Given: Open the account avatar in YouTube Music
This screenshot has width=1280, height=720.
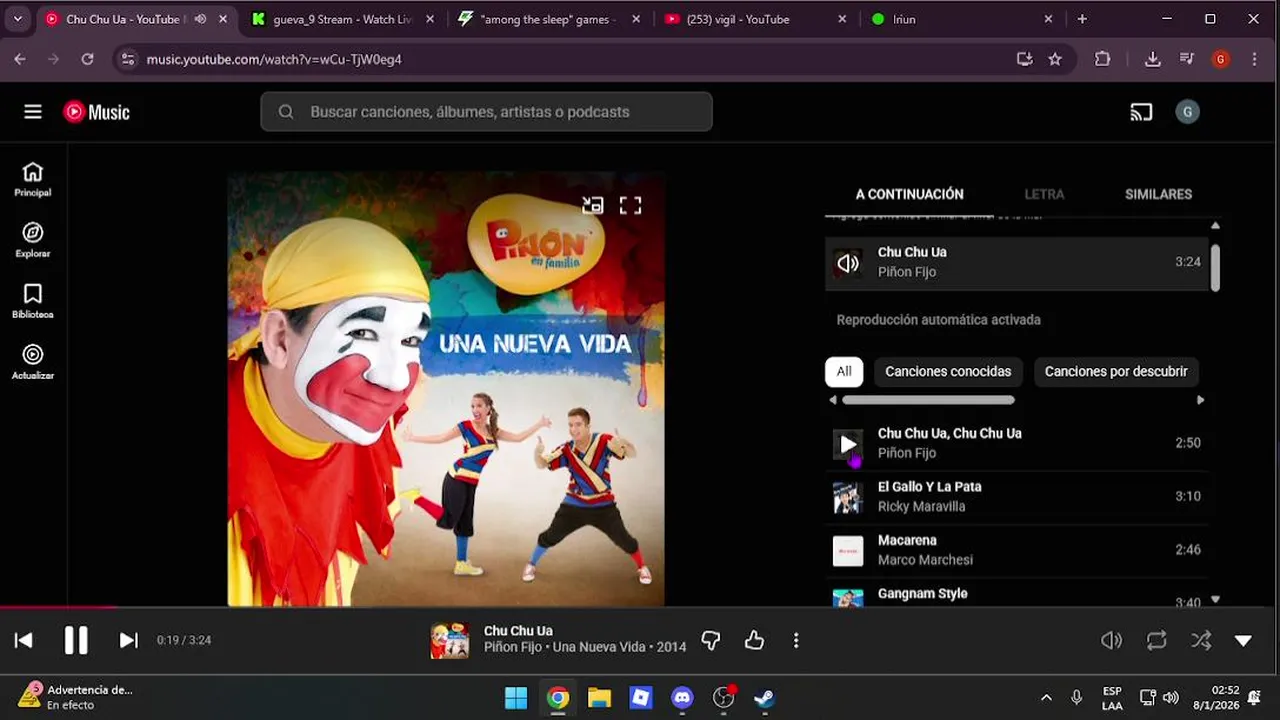Looking at the screenshot, I should coord(1187,112).
